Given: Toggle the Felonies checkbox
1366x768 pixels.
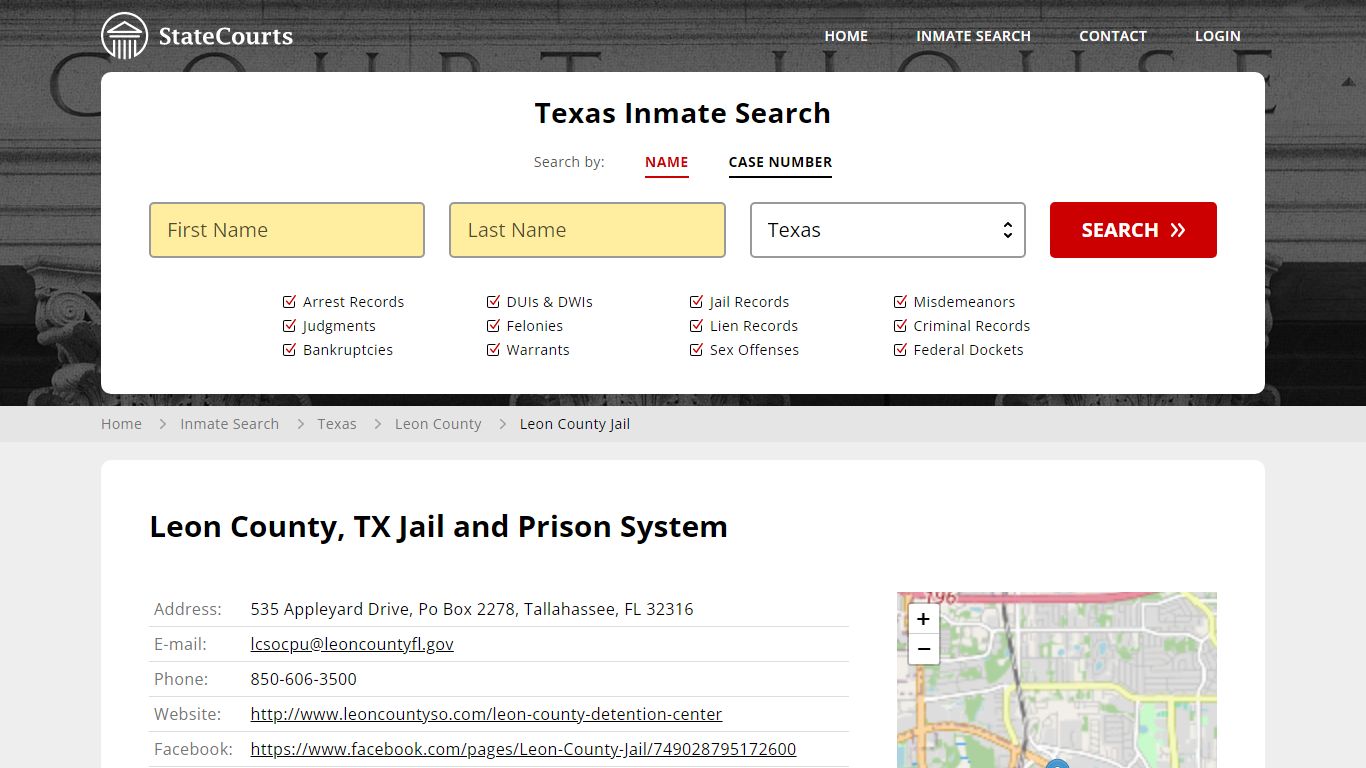Looking at the screenshot, I should [493, 326].
